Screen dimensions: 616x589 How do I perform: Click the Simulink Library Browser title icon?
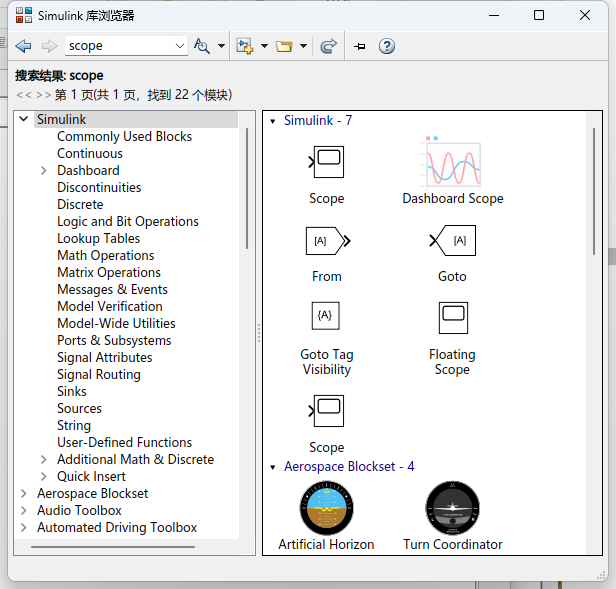tap(24, 15)
